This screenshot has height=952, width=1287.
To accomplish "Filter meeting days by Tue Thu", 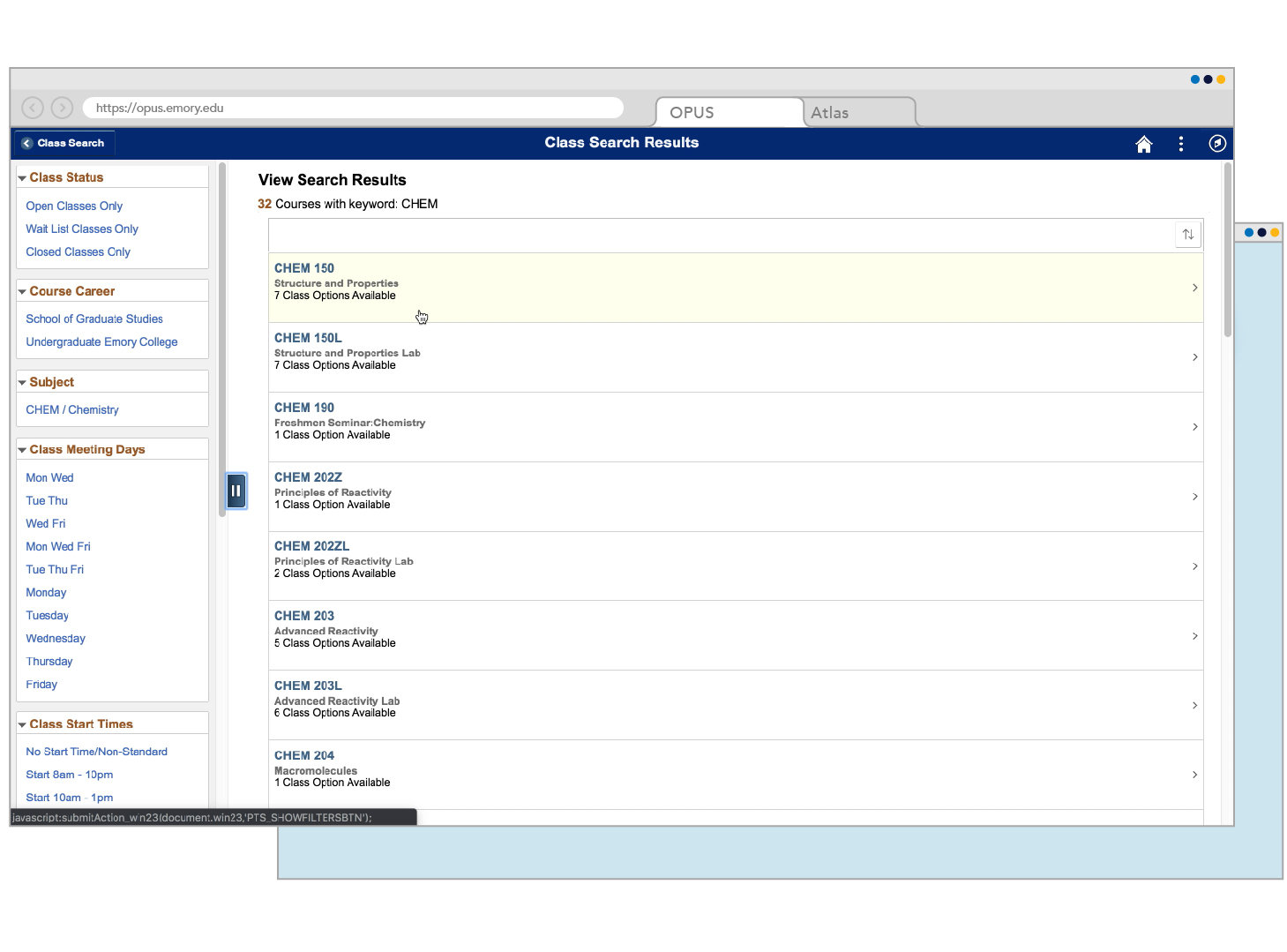I will point(47,500).
